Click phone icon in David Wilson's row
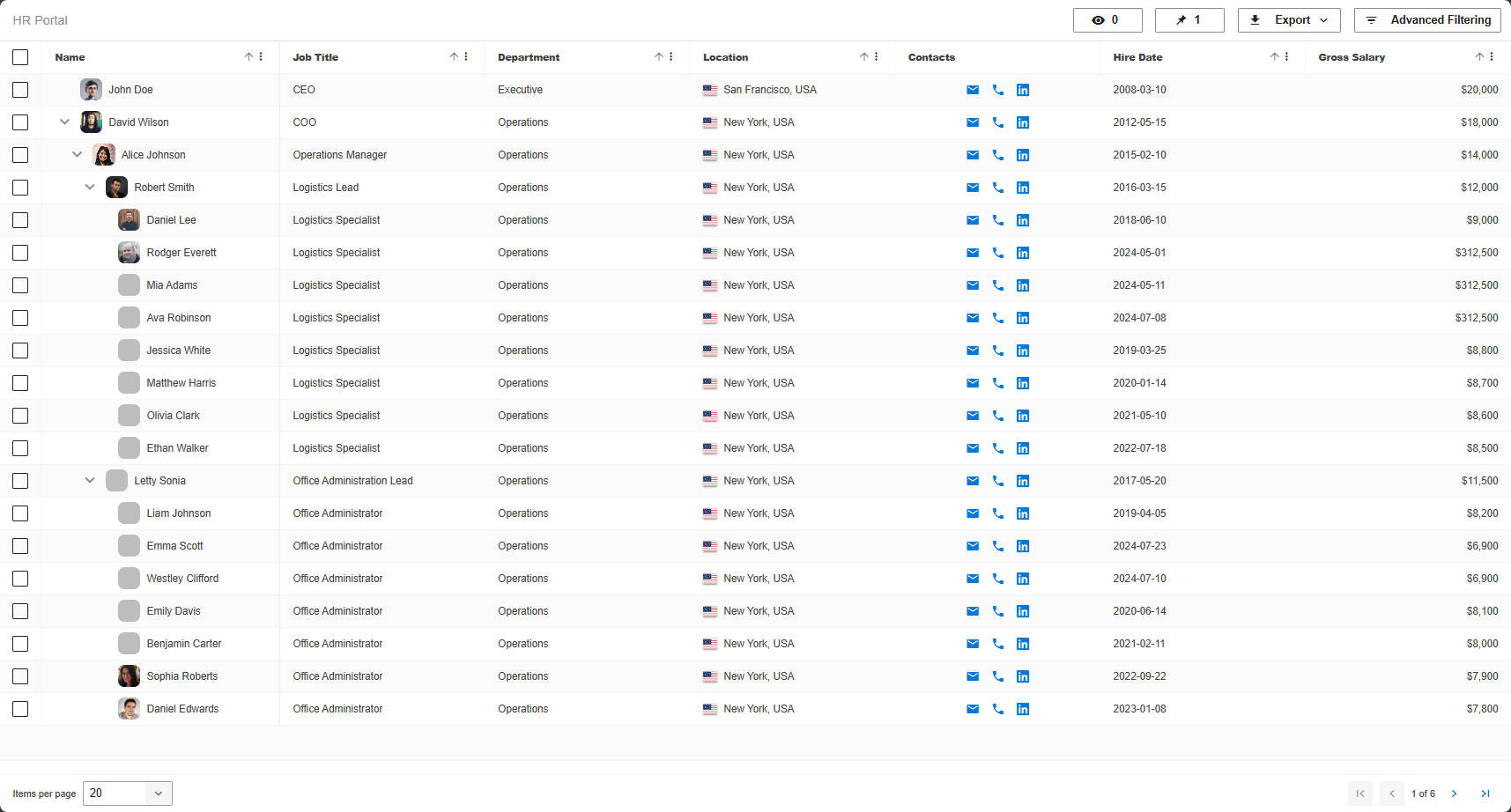 pos(997,122)
